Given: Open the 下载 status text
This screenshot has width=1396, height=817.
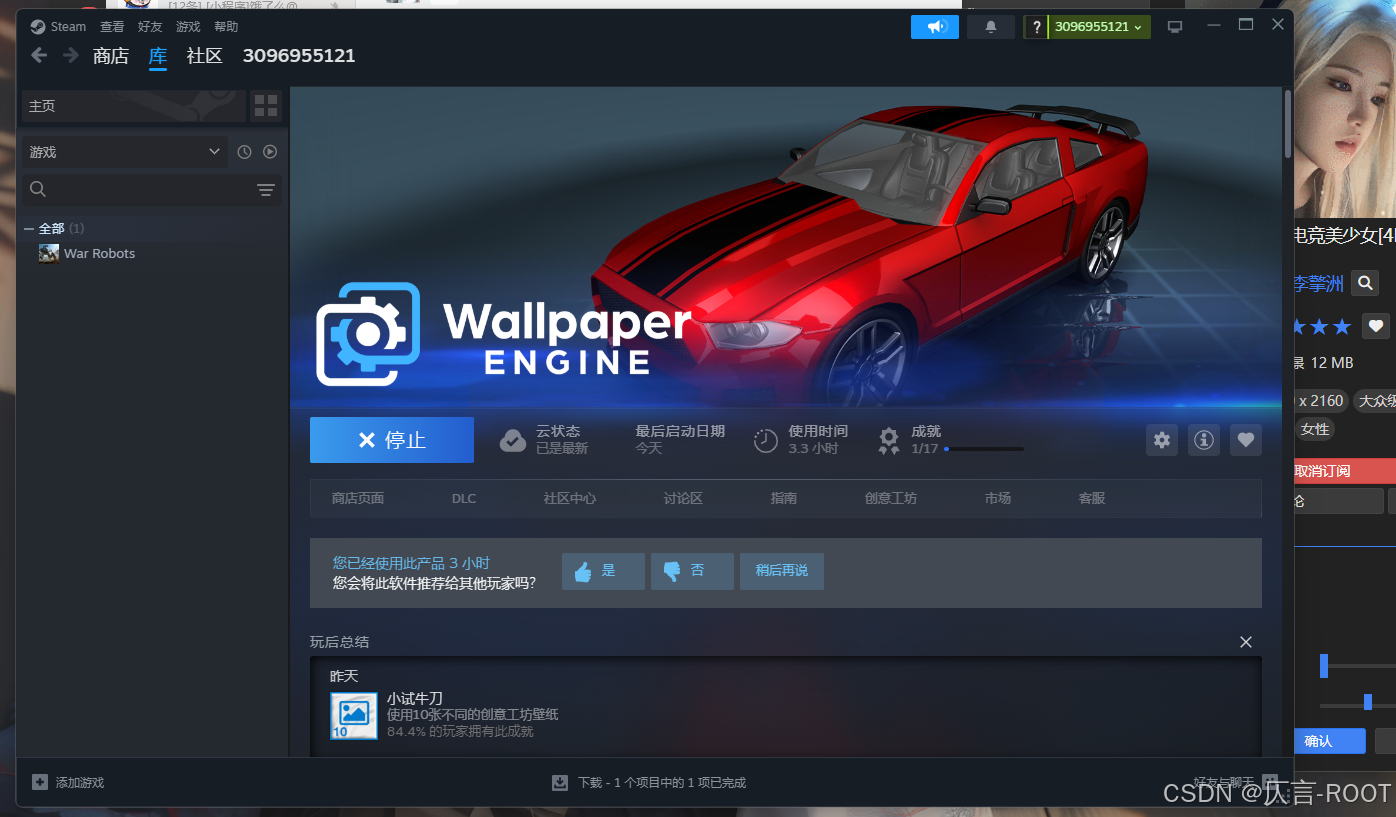Looking at the screenshot, I should point(662,783).
